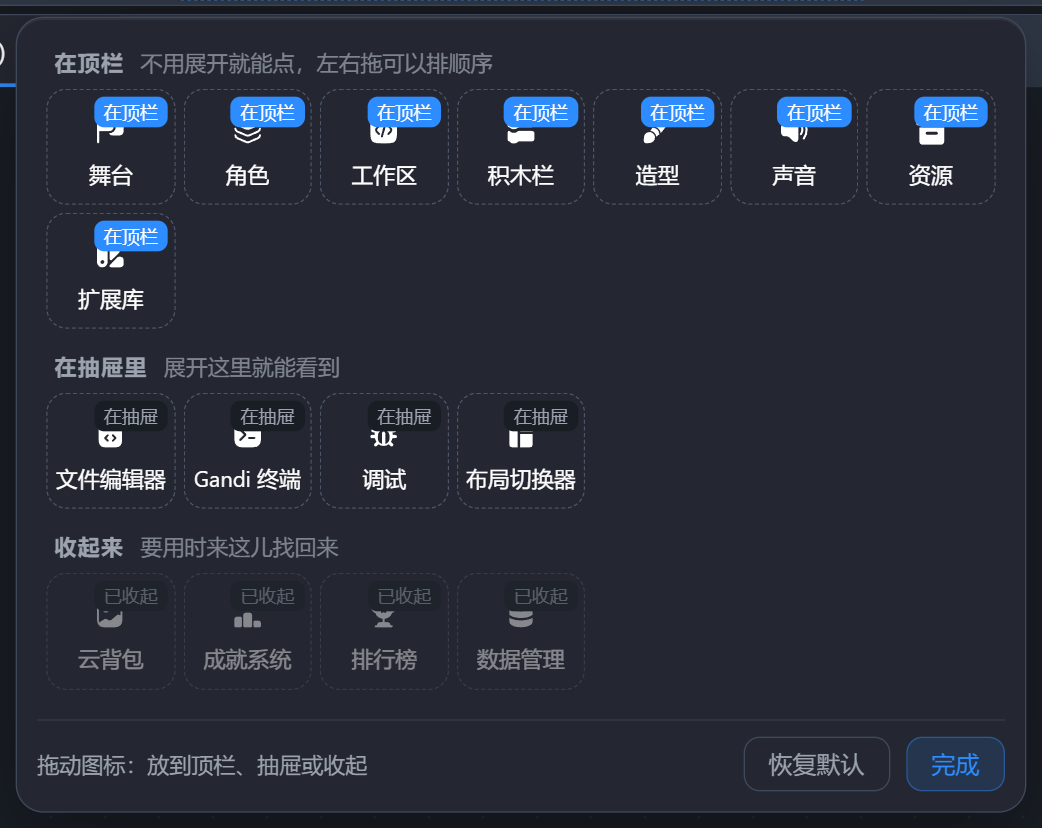Click the 排行榜 leaderboard trophy card
This screenshot has width=1042, height=828.
click(384, 631)
